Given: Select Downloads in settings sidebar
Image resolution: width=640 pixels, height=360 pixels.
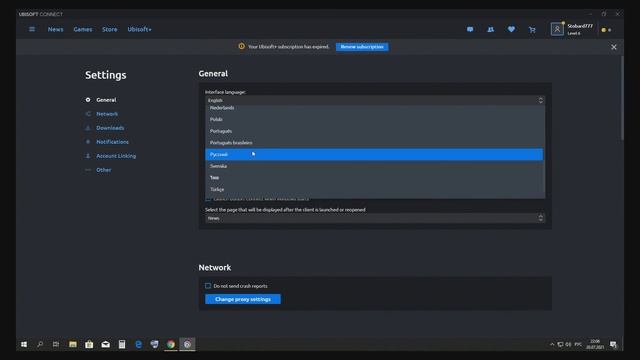Looking at the screenshot, I should point(110,128).
